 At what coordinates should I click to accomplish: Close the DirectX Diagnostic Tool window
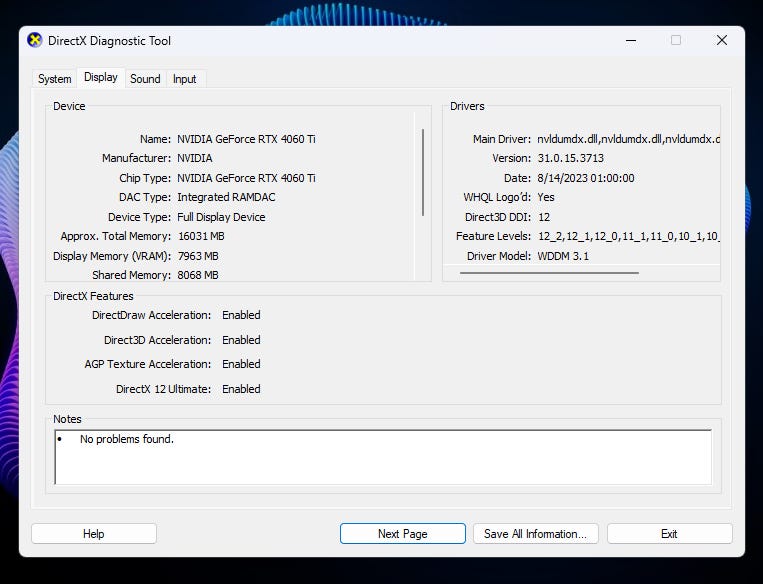click(x=722, y=40)
